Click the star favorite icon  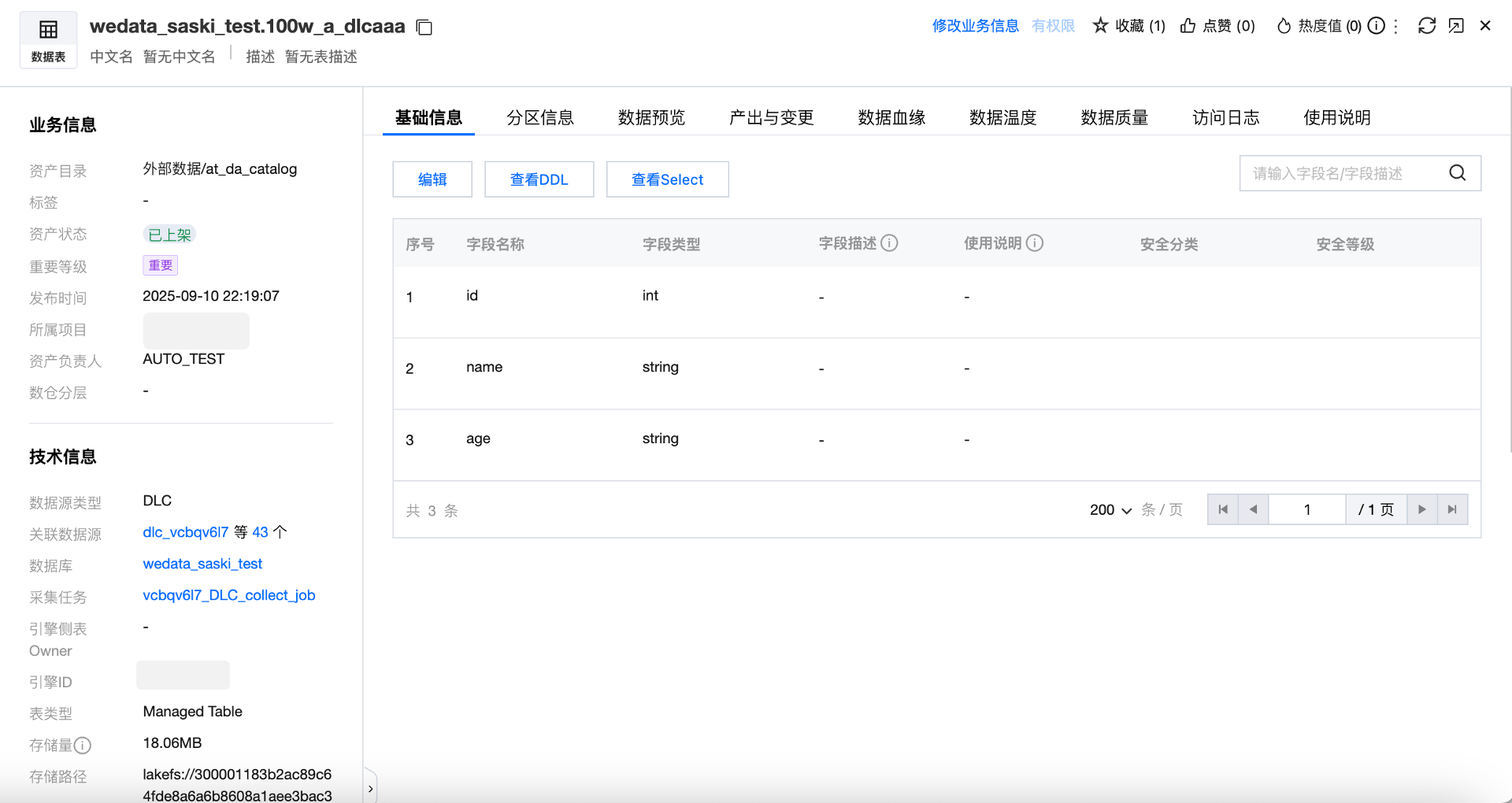click(x=1100, y=26)
